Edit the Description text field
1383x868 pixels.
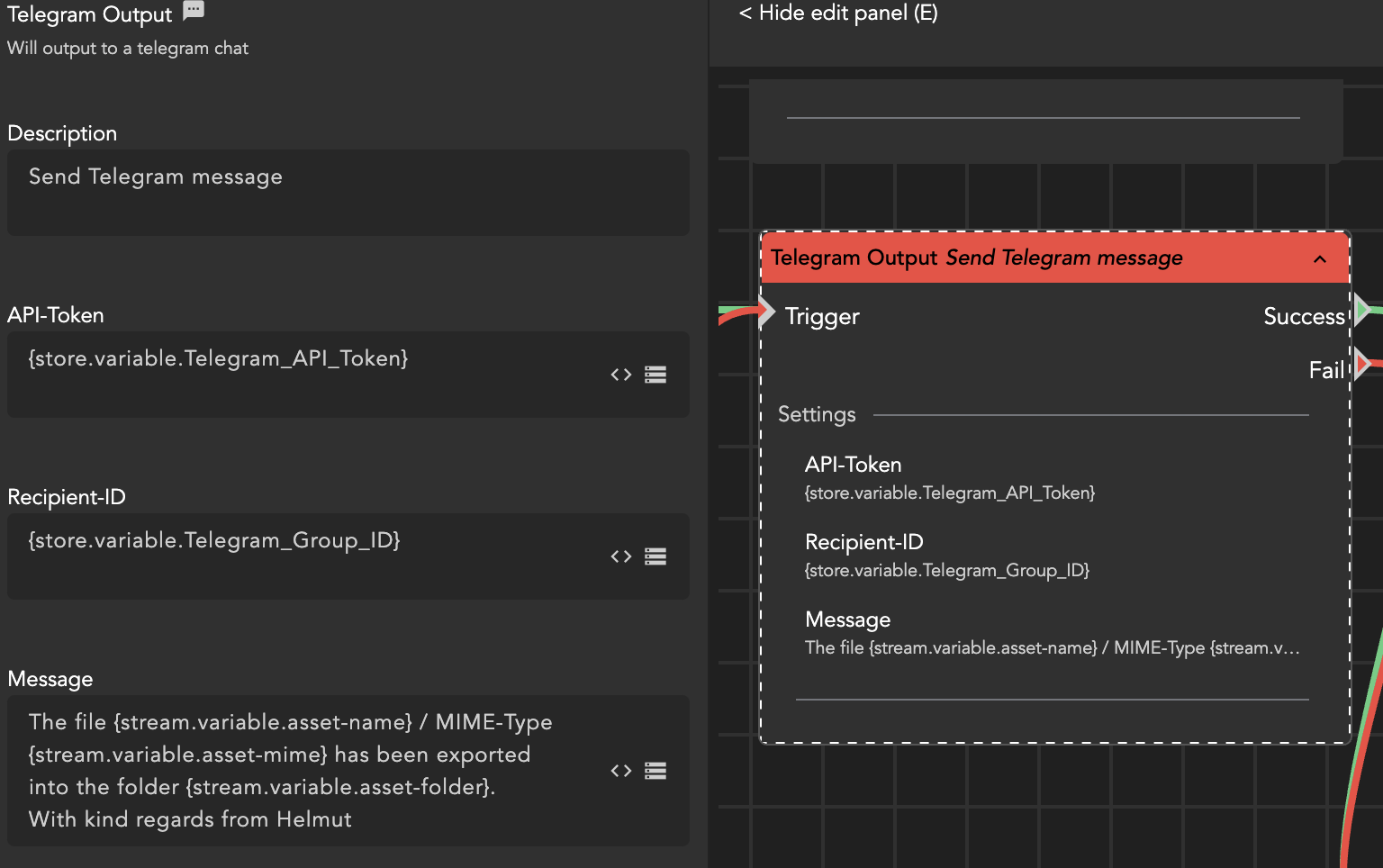[x=348, y=192]
